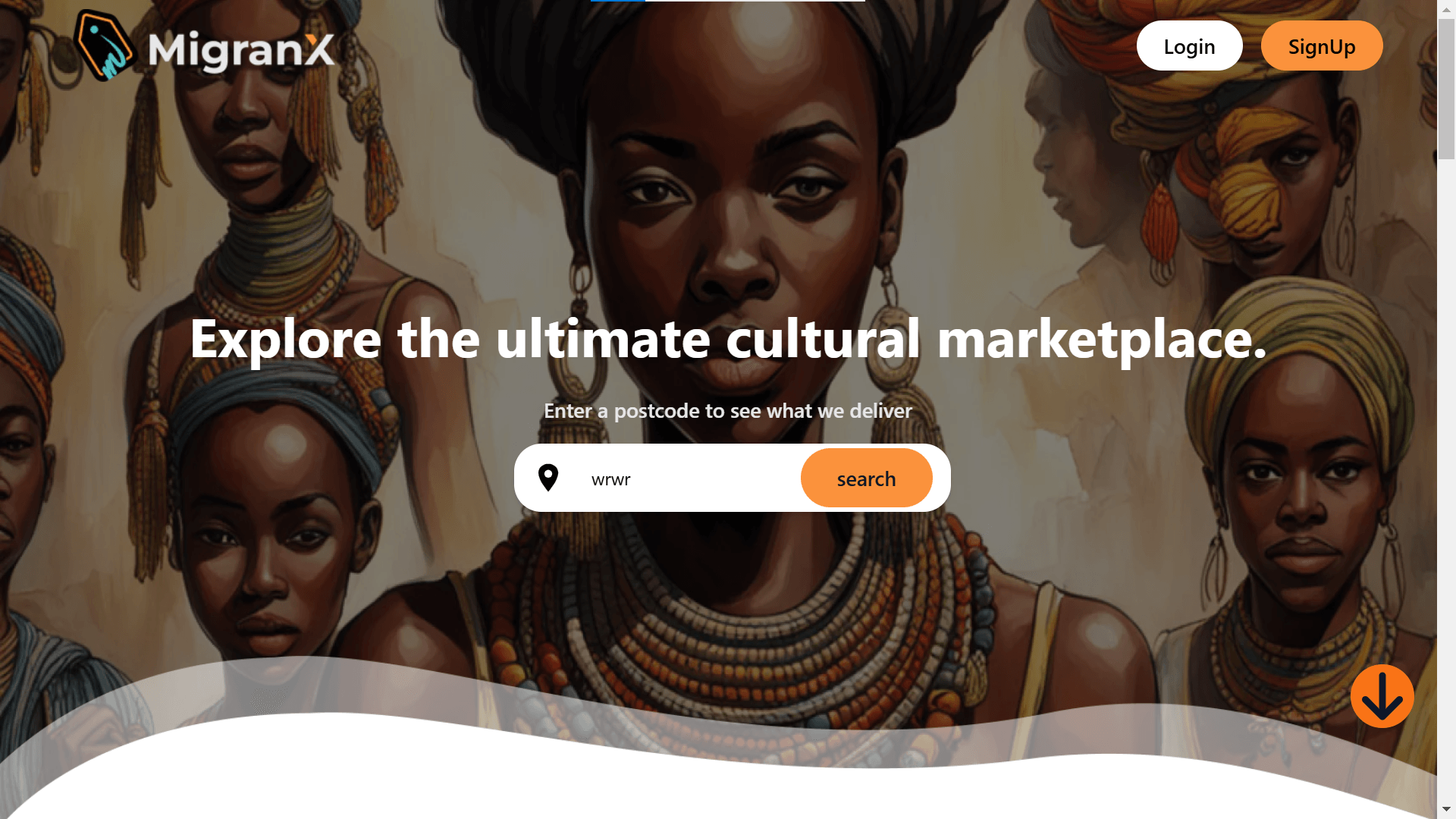
Task: Click the orange SignUp button
Action: point(1322,45)
